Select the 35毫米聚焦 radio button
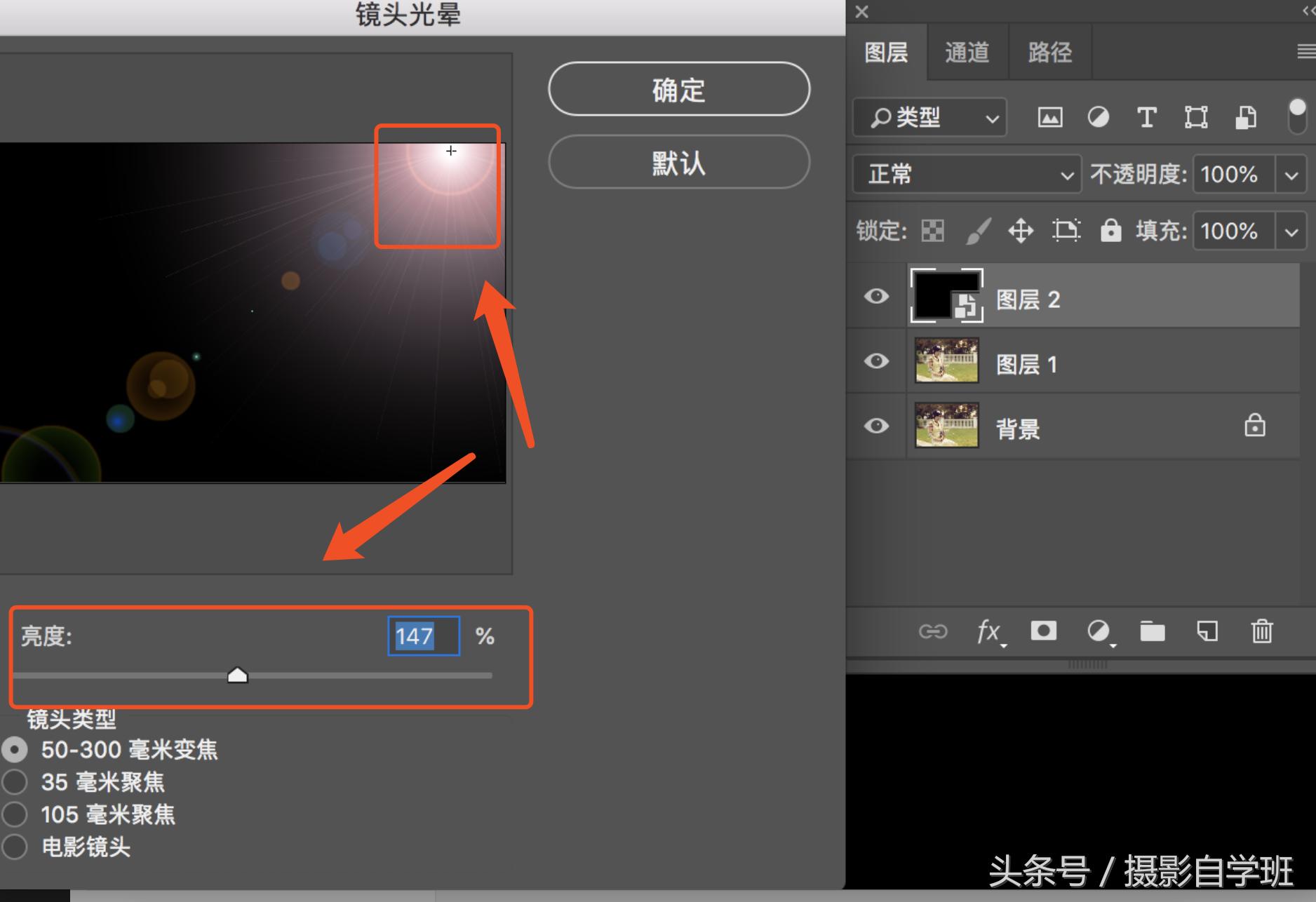The width and height of the screenshot is (1316, 902). [x=14, y=782]
